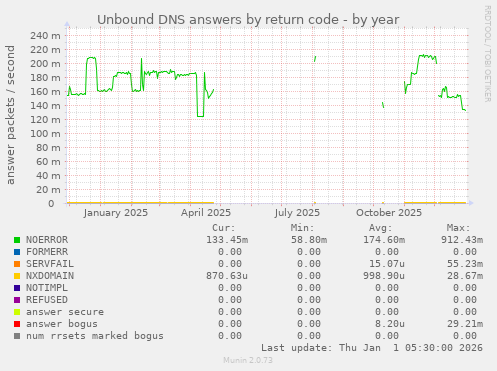Click the answer packets / second axis title
Viewport: 497px width, 371px height.
click(11, 115)
